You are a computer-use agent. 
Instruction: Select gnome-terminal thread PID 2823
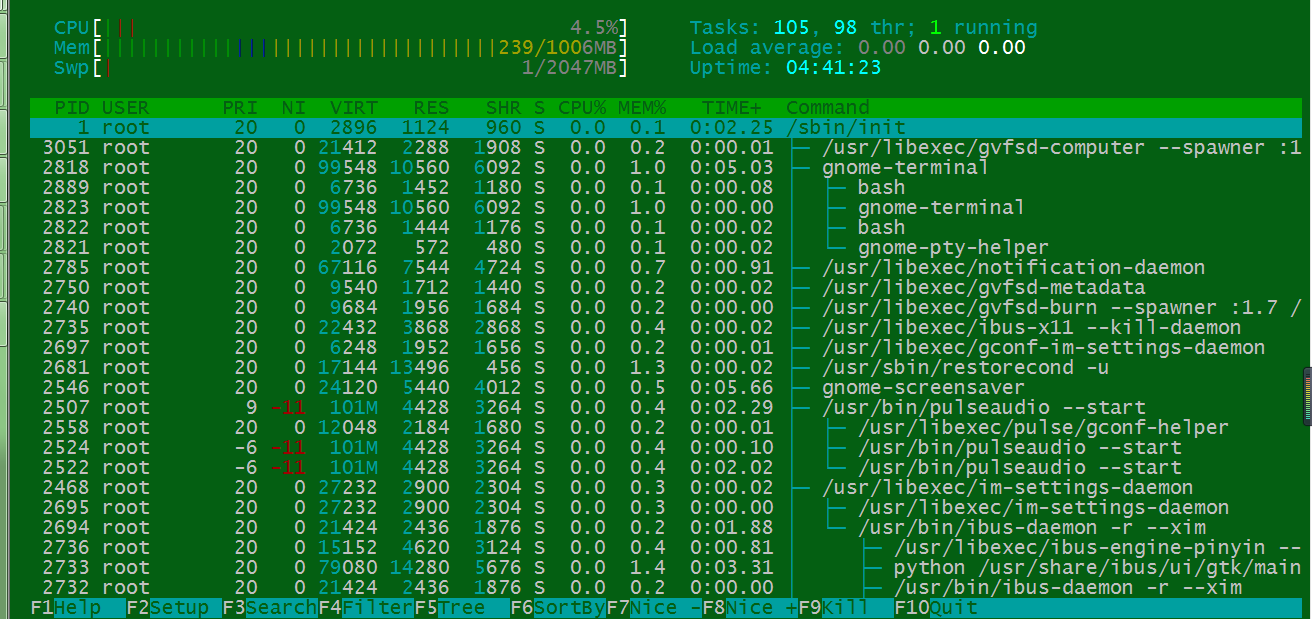click(666, 207)
